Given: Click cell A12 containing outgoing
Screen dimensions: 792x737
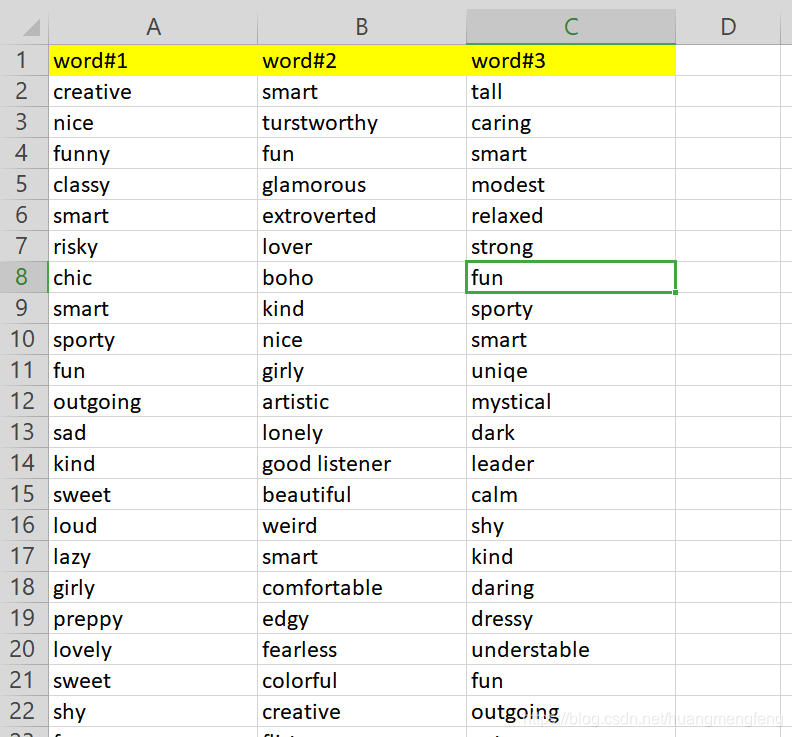Looking at the screenshot, I should tap(153, 401).
